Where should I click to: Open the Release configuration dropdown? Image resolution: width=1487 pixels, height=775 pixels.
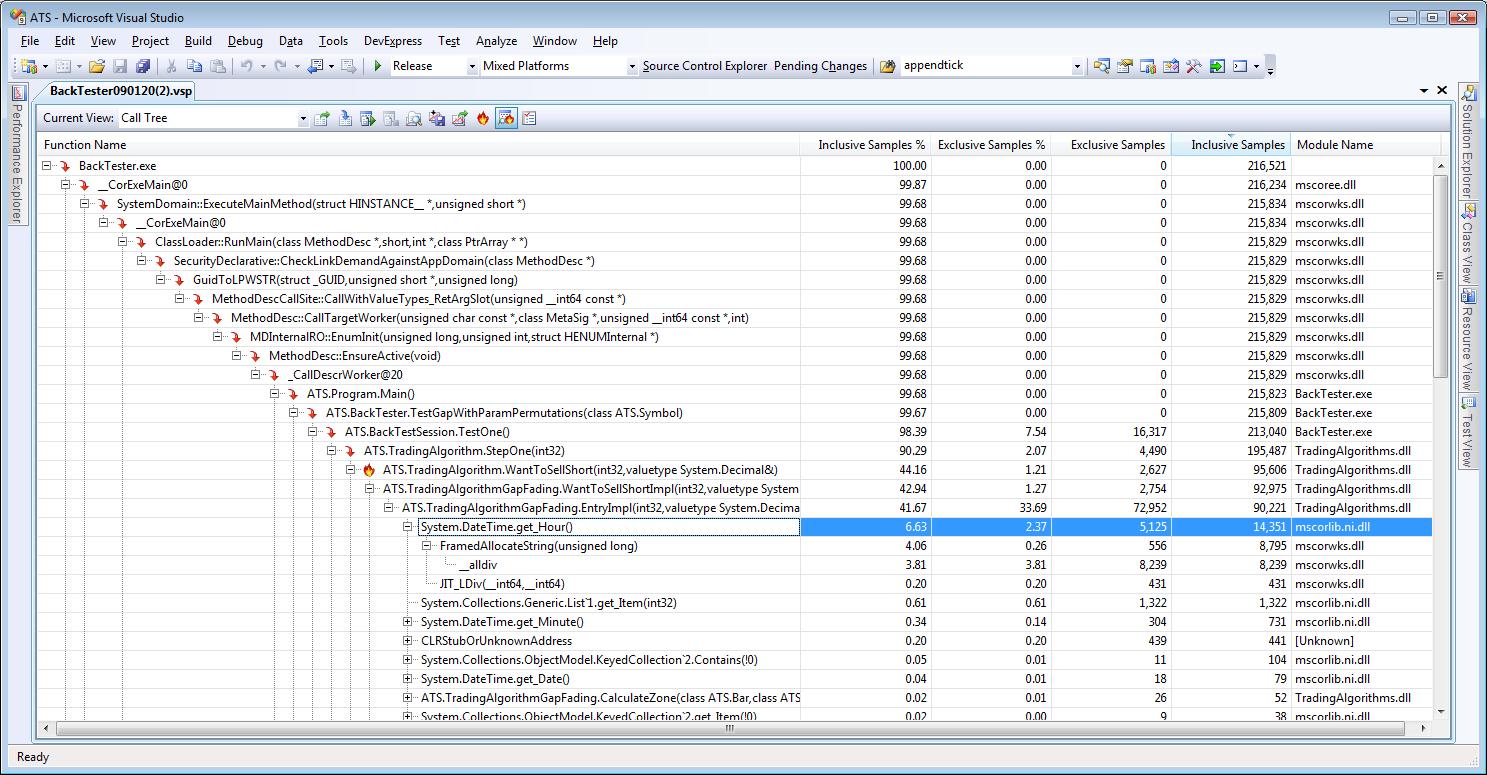472,67
